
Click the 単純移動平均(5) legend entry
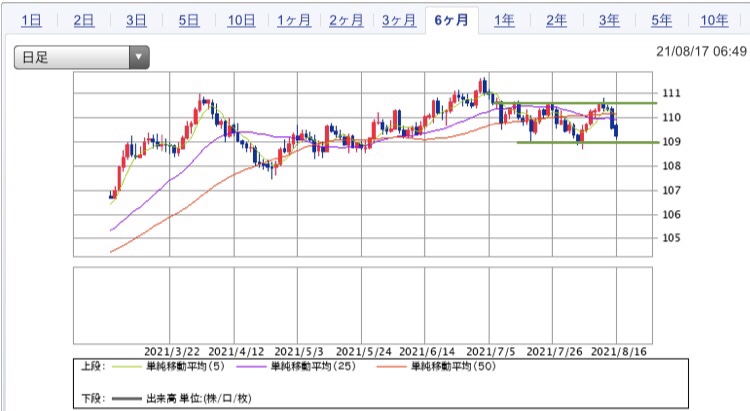(185, 367)
